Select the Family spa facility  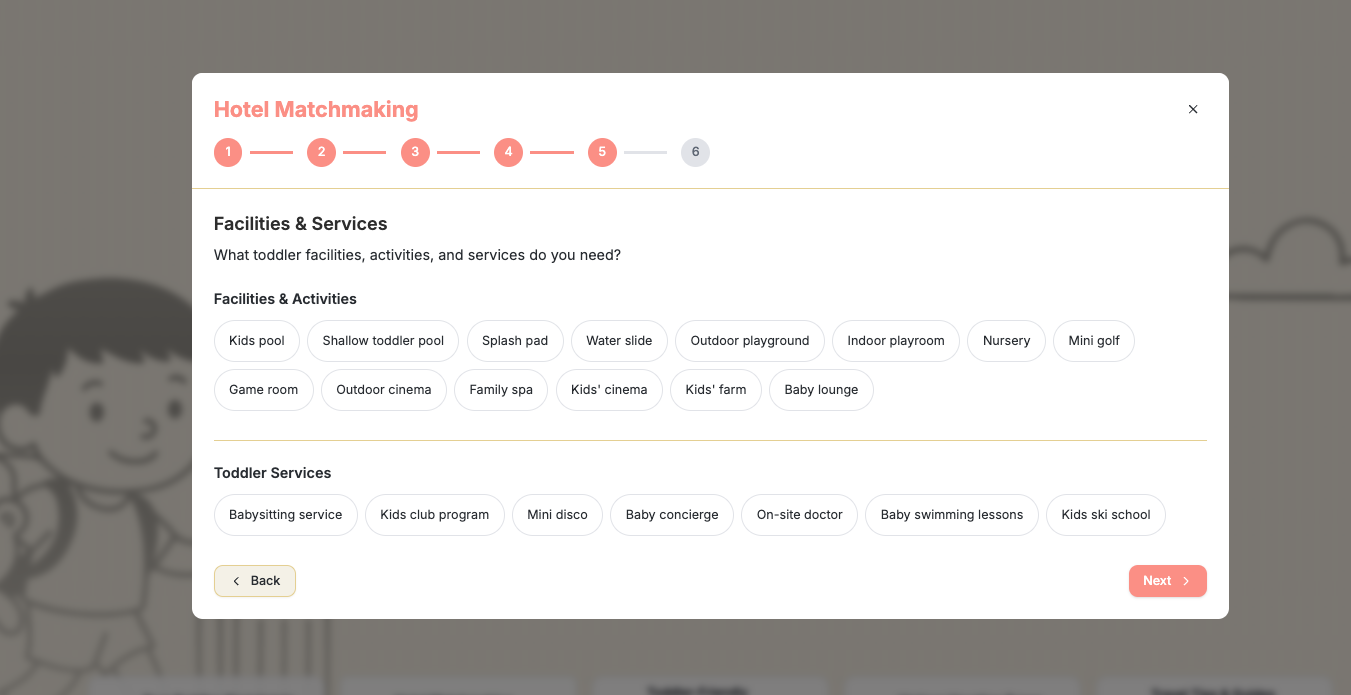tap(501, 390)
